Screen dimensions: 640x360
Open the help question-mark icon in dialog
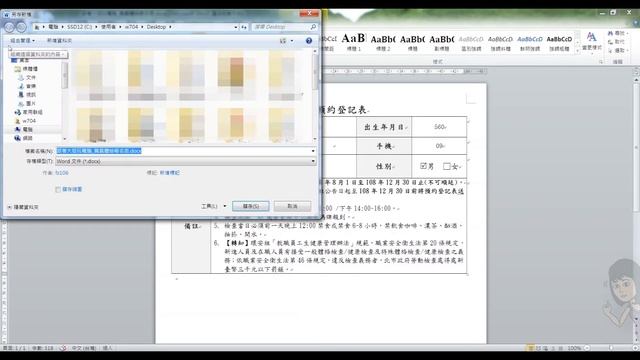[309, 40]
